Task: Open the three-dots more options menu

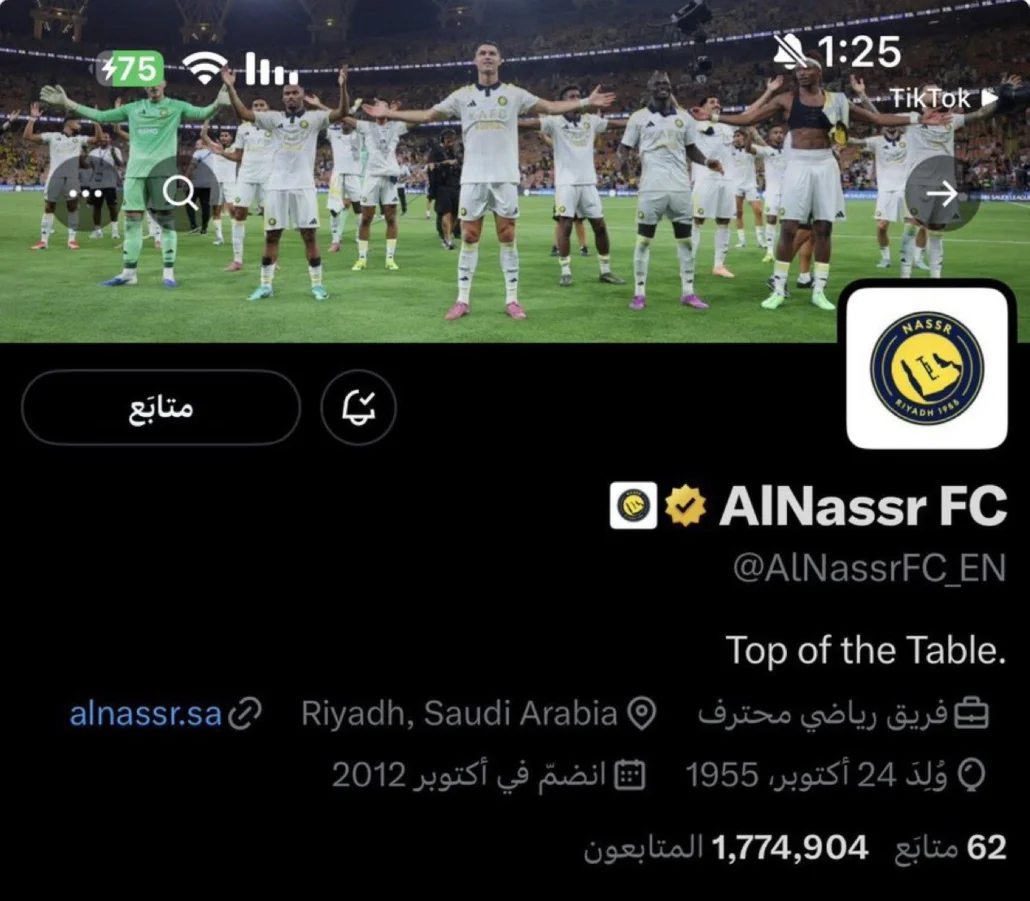Action: 85,193
